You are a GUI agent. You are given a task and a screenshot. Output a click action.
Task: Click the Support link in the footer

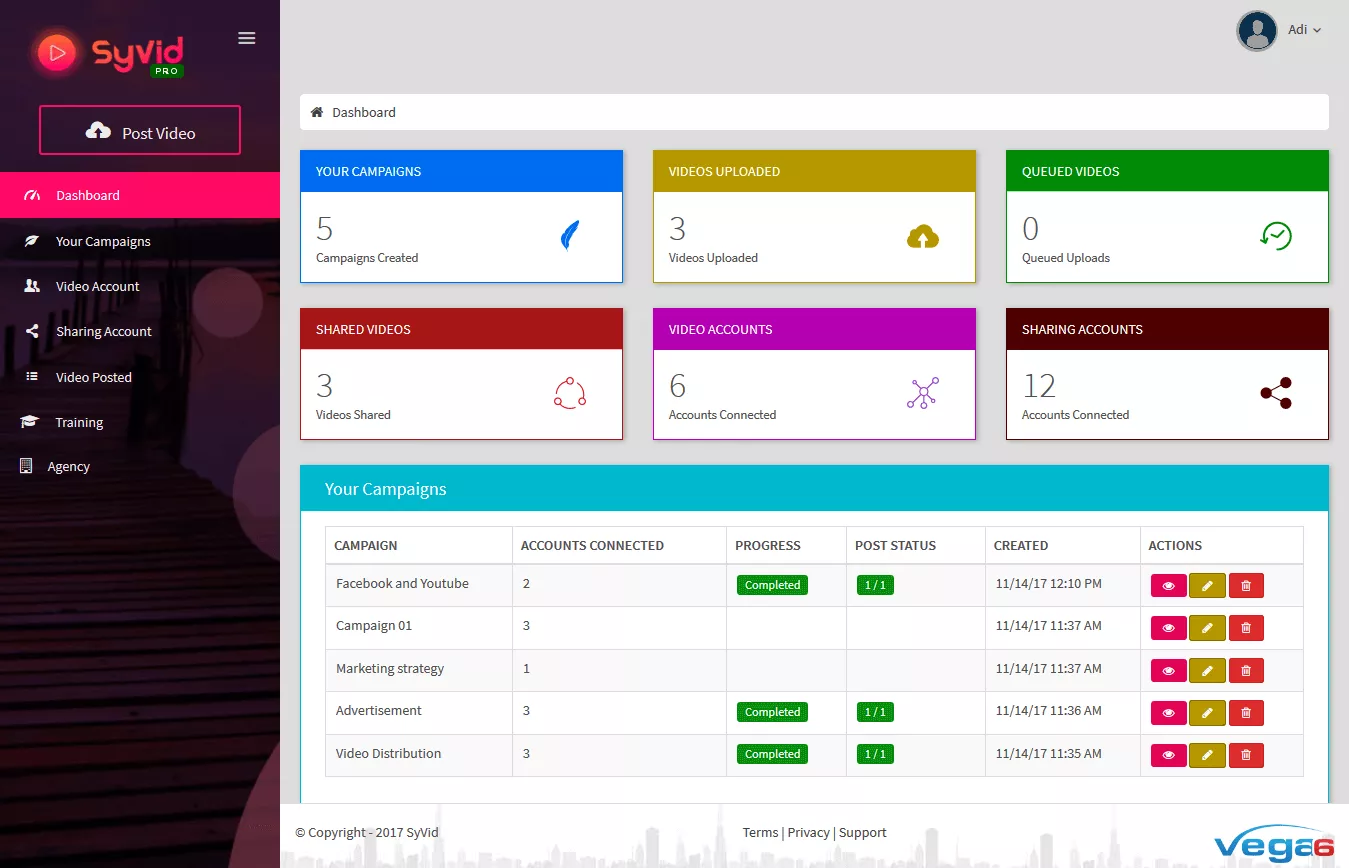[x=862, y=832]
